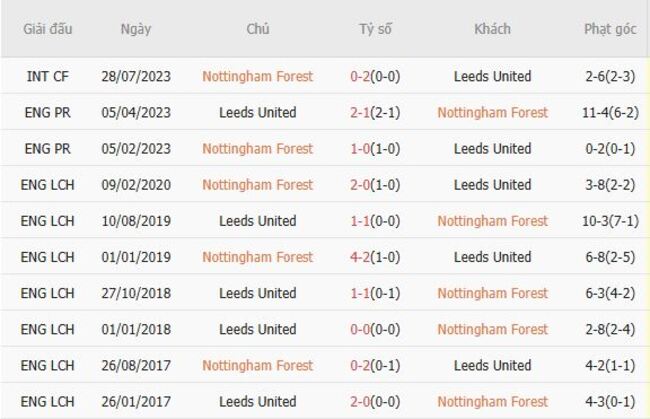
Task: Click the "Phạt góc" column header
Action: coord(610,29)
